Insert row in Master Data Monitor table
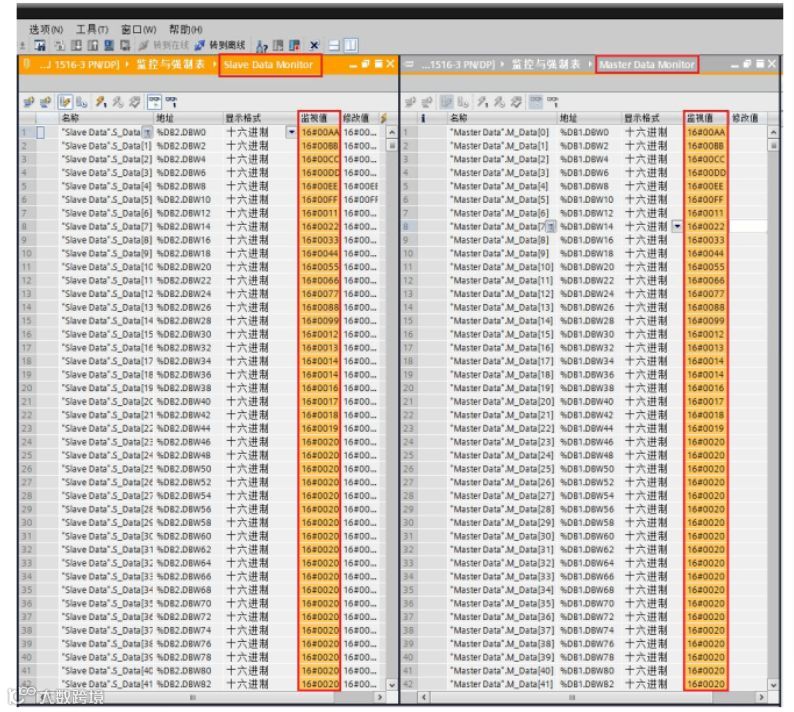 click(410, 102)
